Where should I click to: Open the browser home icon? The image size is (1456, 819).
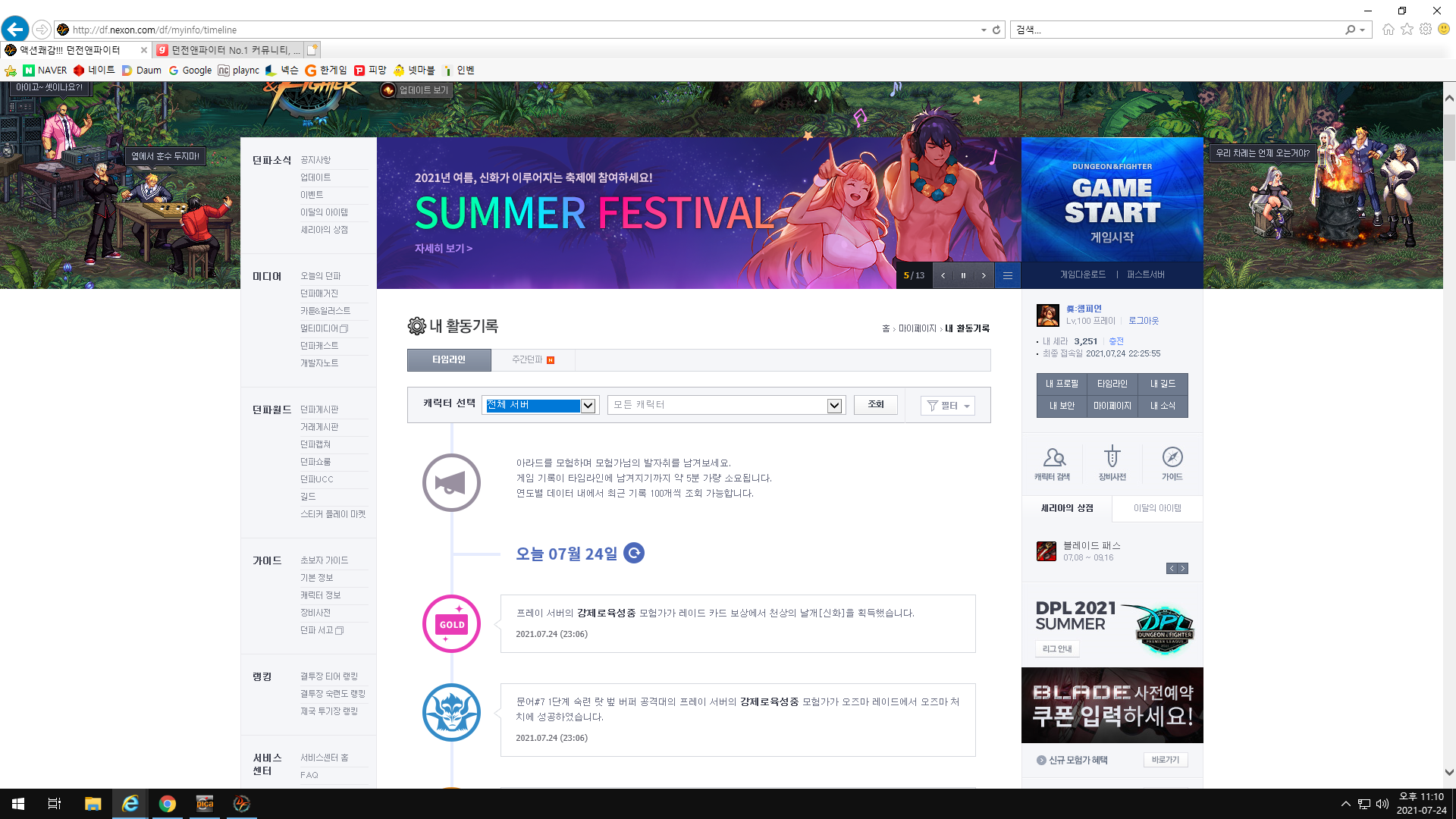[x=1388, y=30]
